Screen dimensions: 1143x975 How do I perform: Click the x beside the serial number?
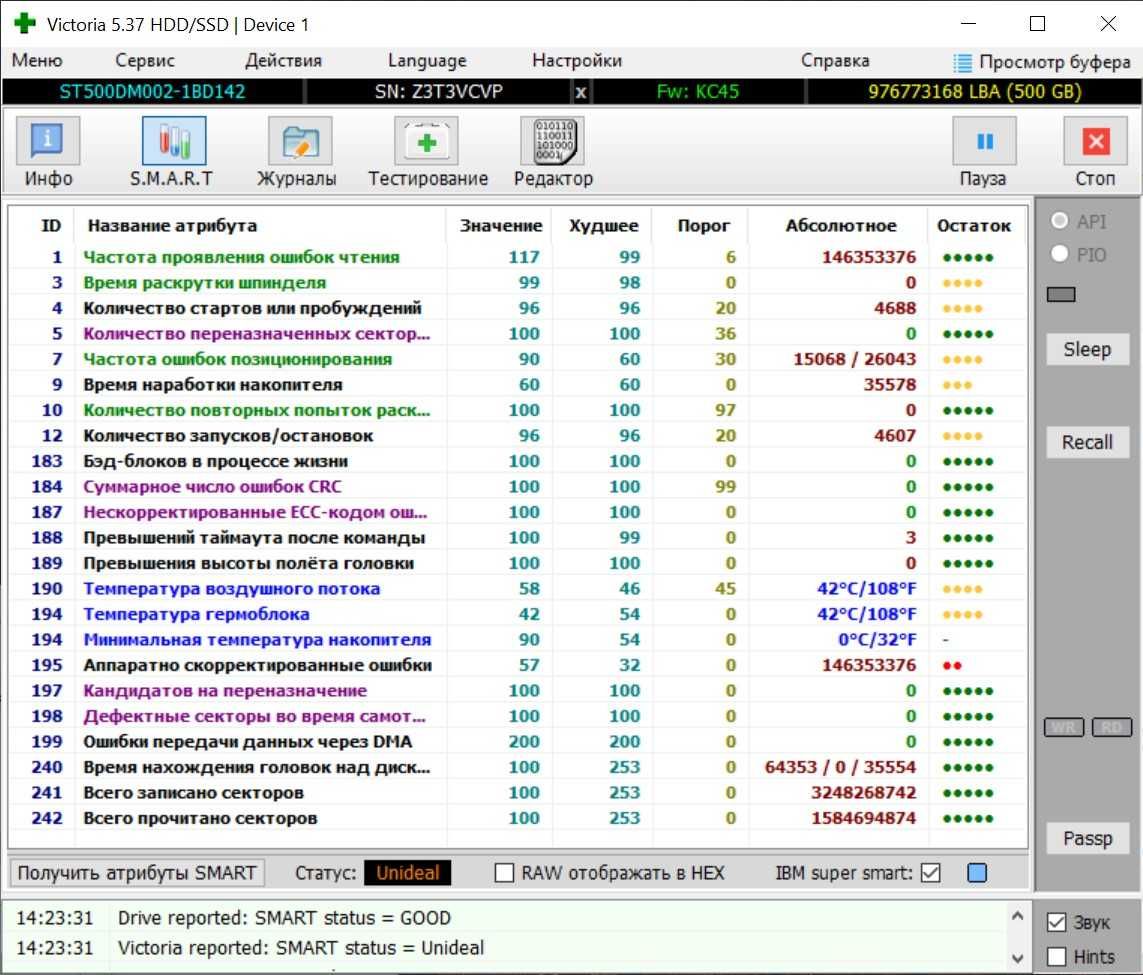[580, 93]
